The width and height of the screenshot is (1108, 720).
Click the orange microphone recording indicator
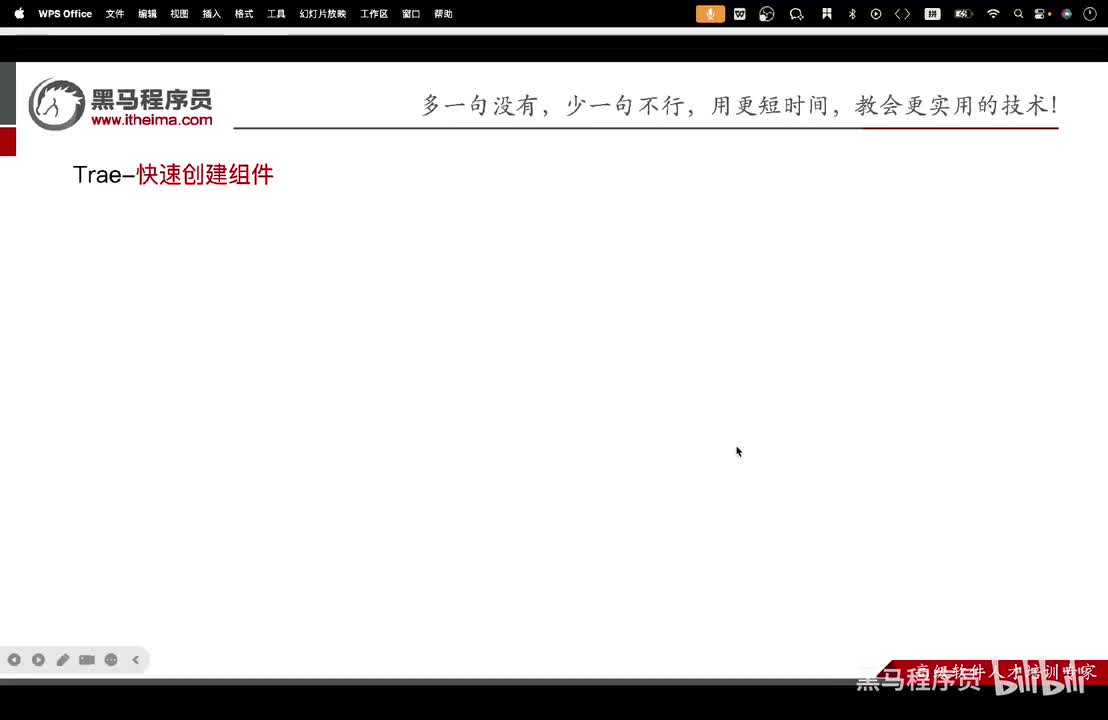point(710,13)
